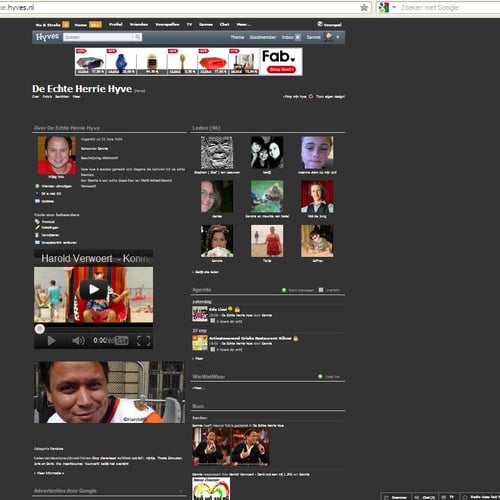Expand the 'Meer...' top menu

(x=243, y=24)
